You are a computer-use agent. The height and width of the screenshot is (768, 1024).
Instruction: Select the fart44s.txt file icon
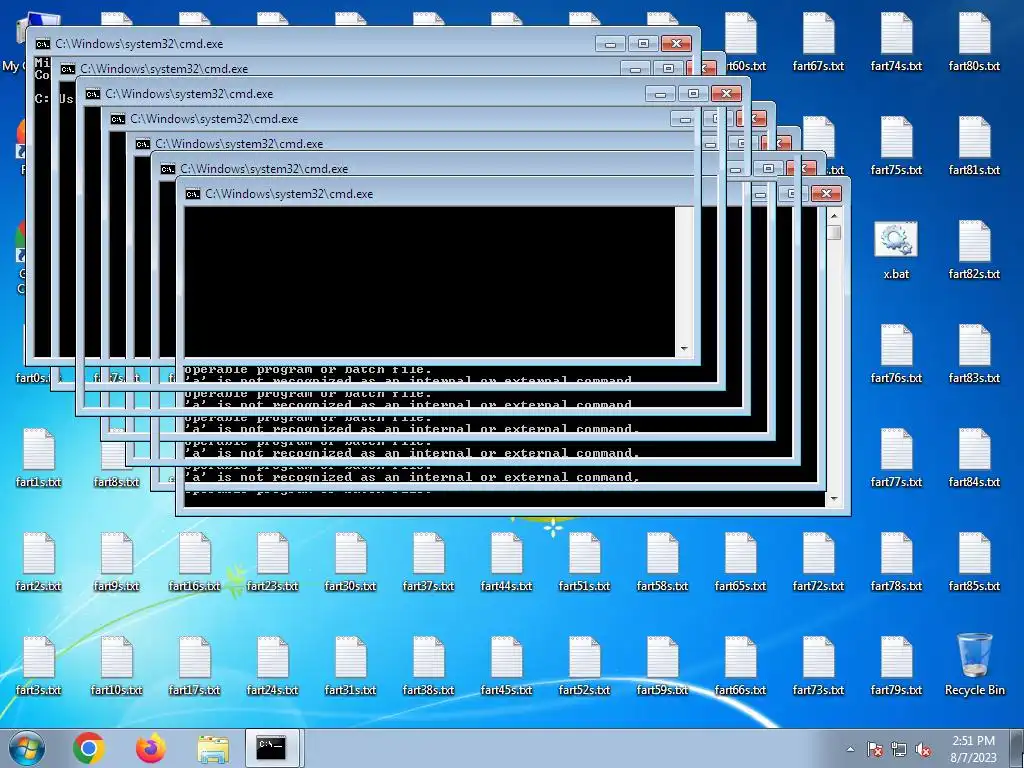506,562
